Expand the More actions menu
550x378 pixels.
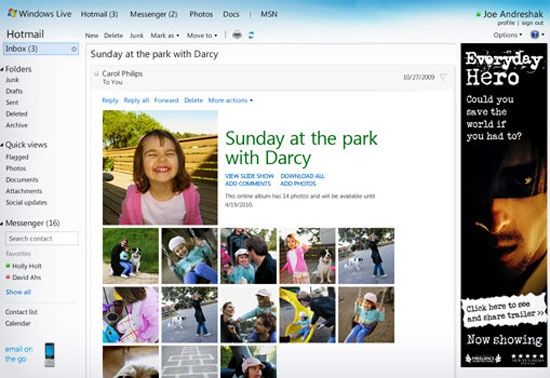coord(230,100)
